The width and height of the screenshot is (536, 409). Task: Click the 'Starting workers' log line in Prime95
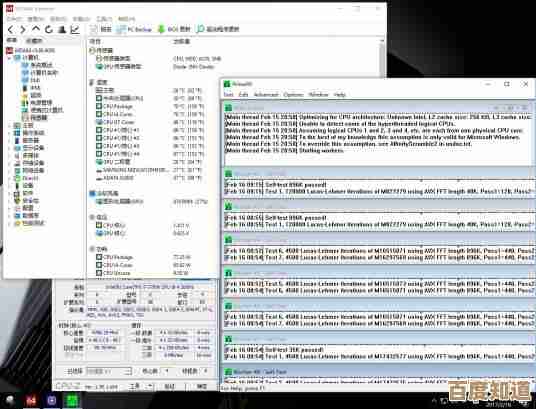284,150
